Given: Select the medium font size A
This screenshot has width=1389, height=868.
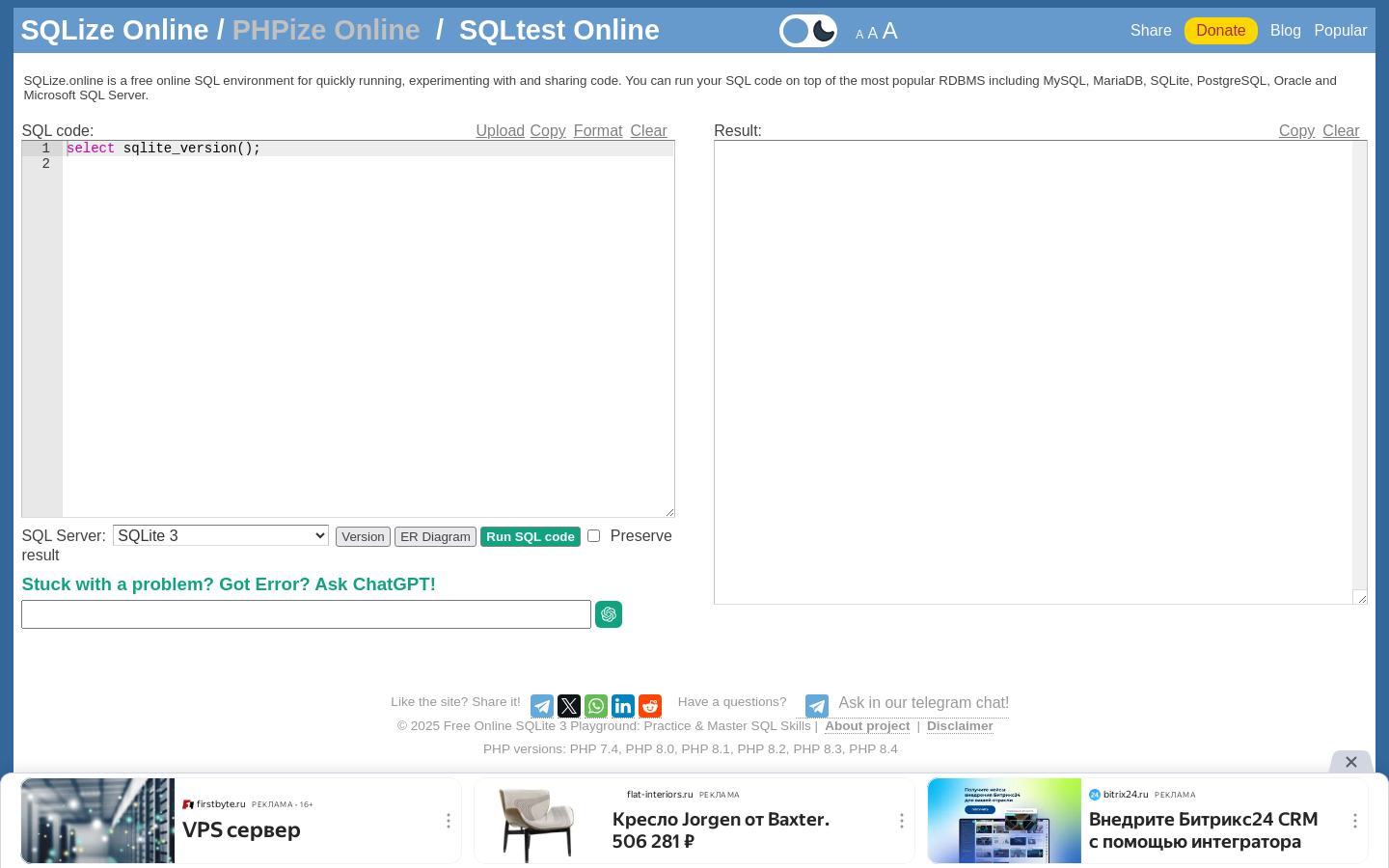Looking at the screenshot, I should click(873, 33).
